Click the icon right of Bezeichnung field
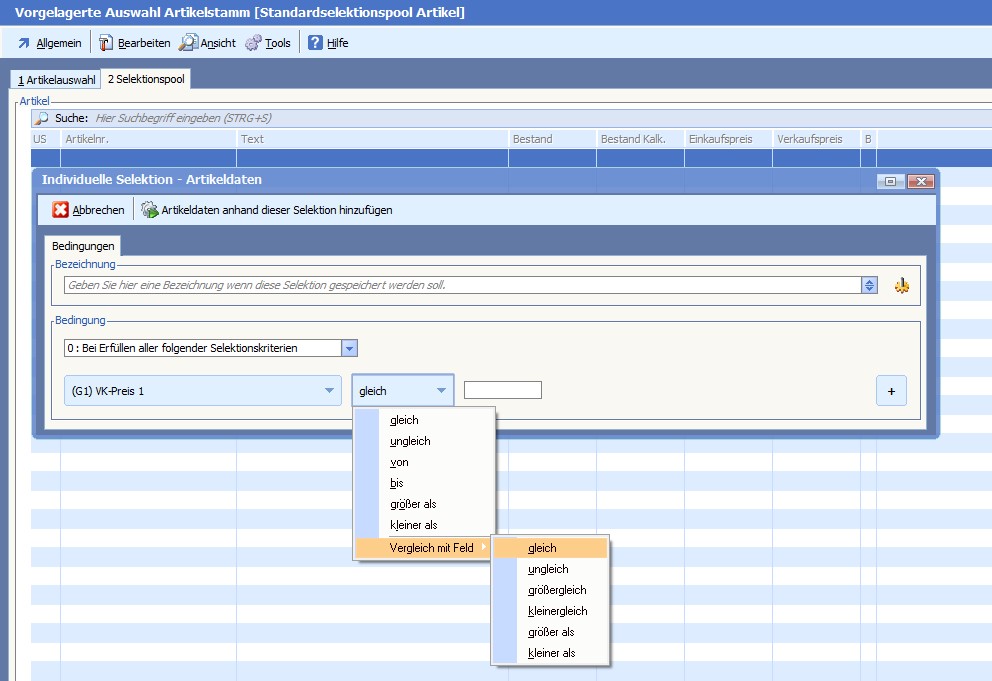The image size is (992, 681). coord(902,285)
